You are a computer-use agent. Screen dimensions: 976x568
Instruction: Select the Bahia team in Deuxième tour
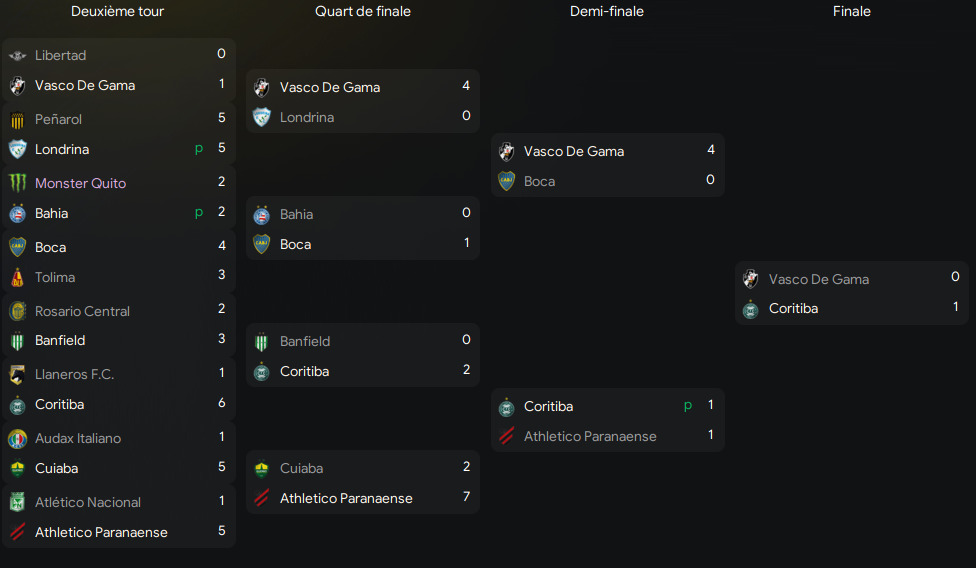51,213
